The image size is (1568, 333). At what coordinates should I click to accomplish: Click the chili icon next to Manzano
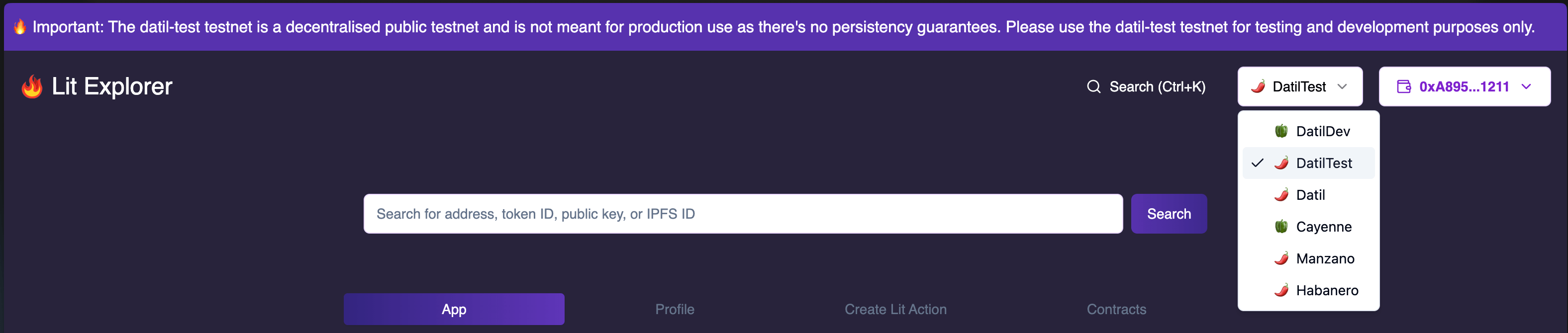[1281, 259]
